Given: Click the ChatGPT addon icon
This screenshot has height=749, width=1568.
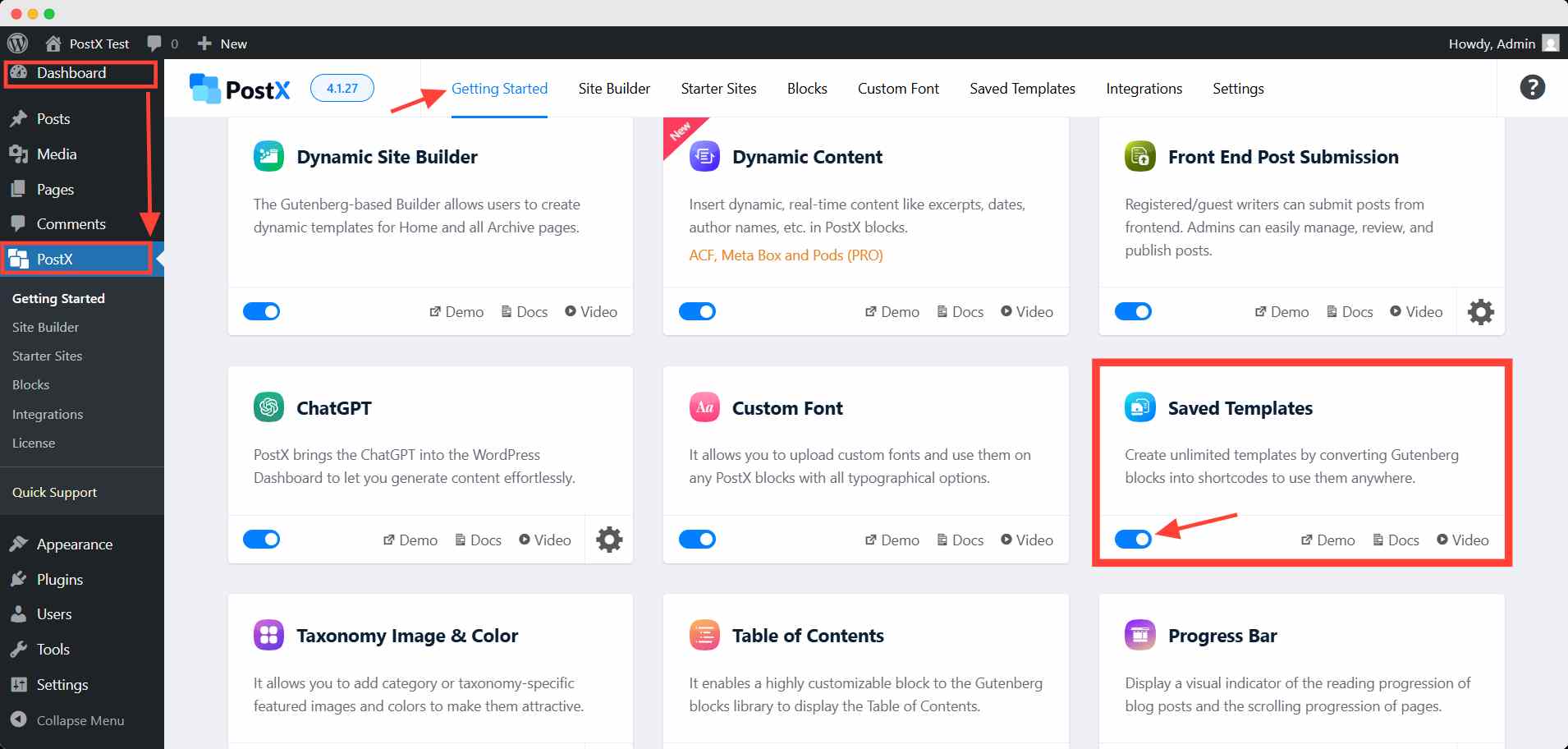Looking at the screenshot, I should click(x=268, y=407).
